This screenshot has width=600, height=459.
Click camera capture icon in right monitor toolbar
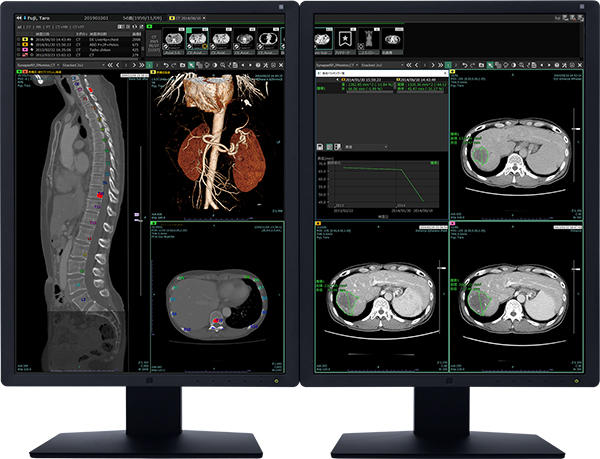click(481, 65)
